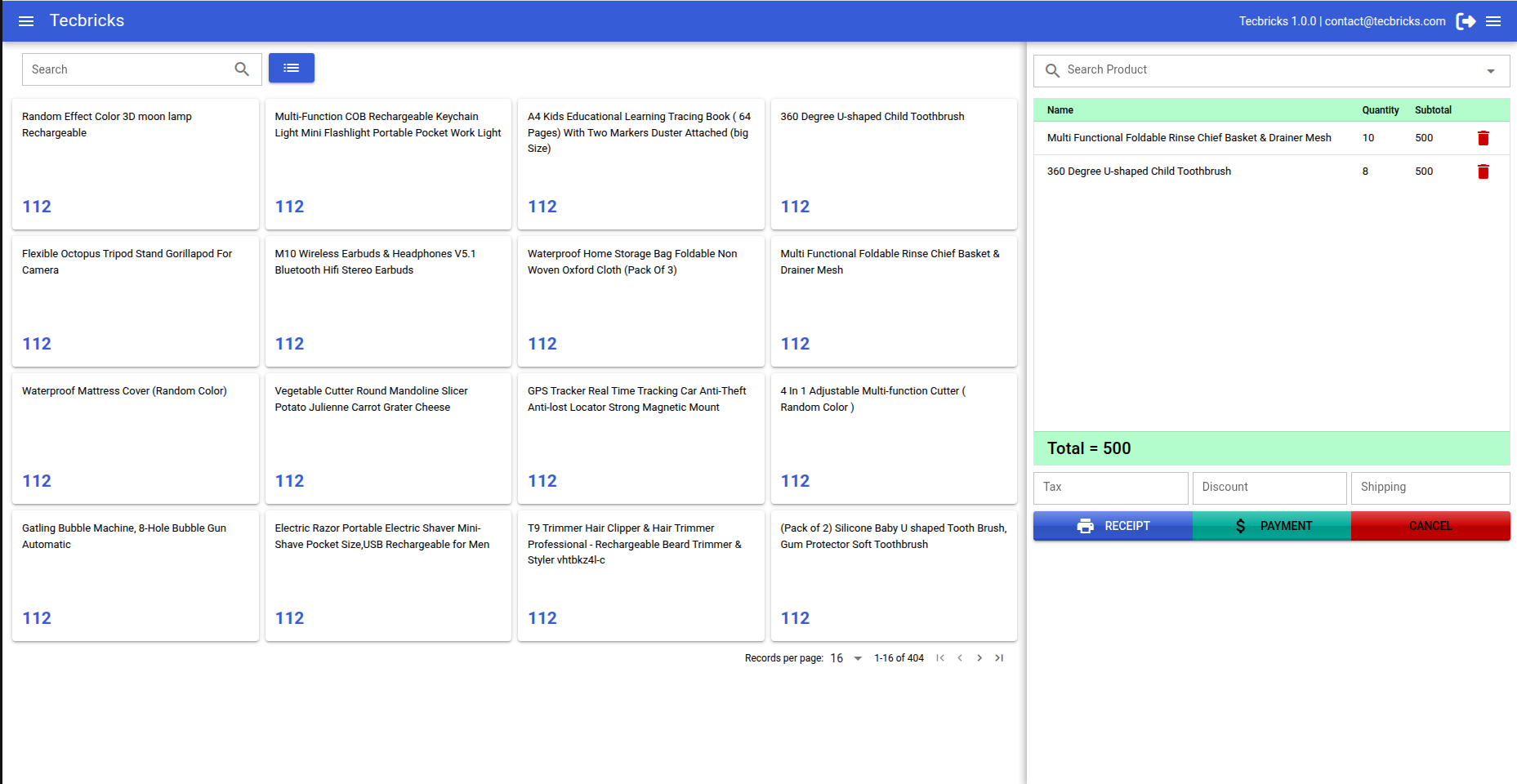Toggle the list view button

click(292, 68)
